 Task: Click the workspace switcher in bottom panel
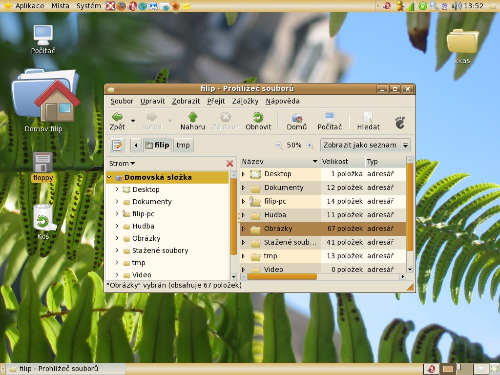click(x=457, y=369)
